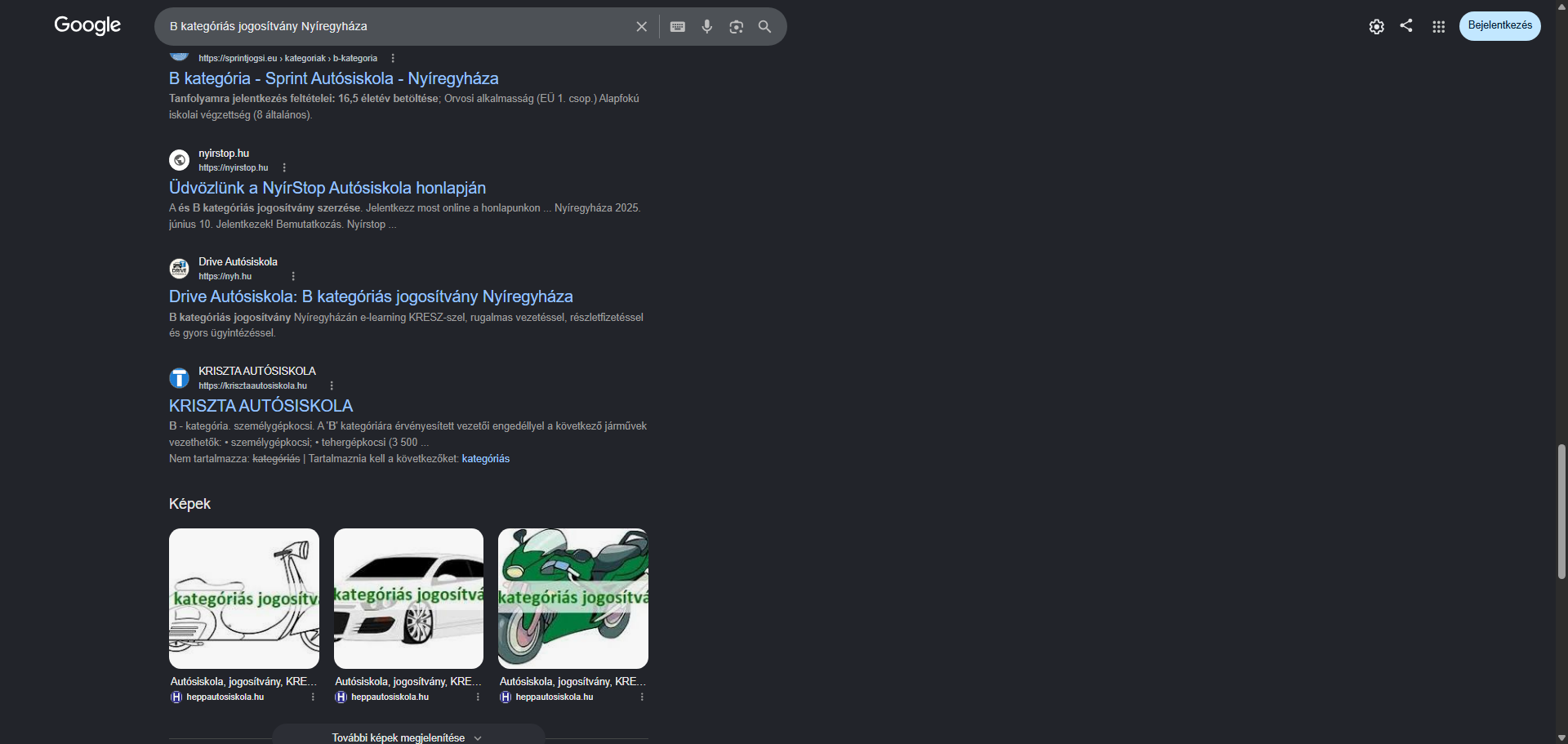Start voice search with the microphone icon
Image resolution: width=1568 pixels, height=744 pixels.
(707, 27)
